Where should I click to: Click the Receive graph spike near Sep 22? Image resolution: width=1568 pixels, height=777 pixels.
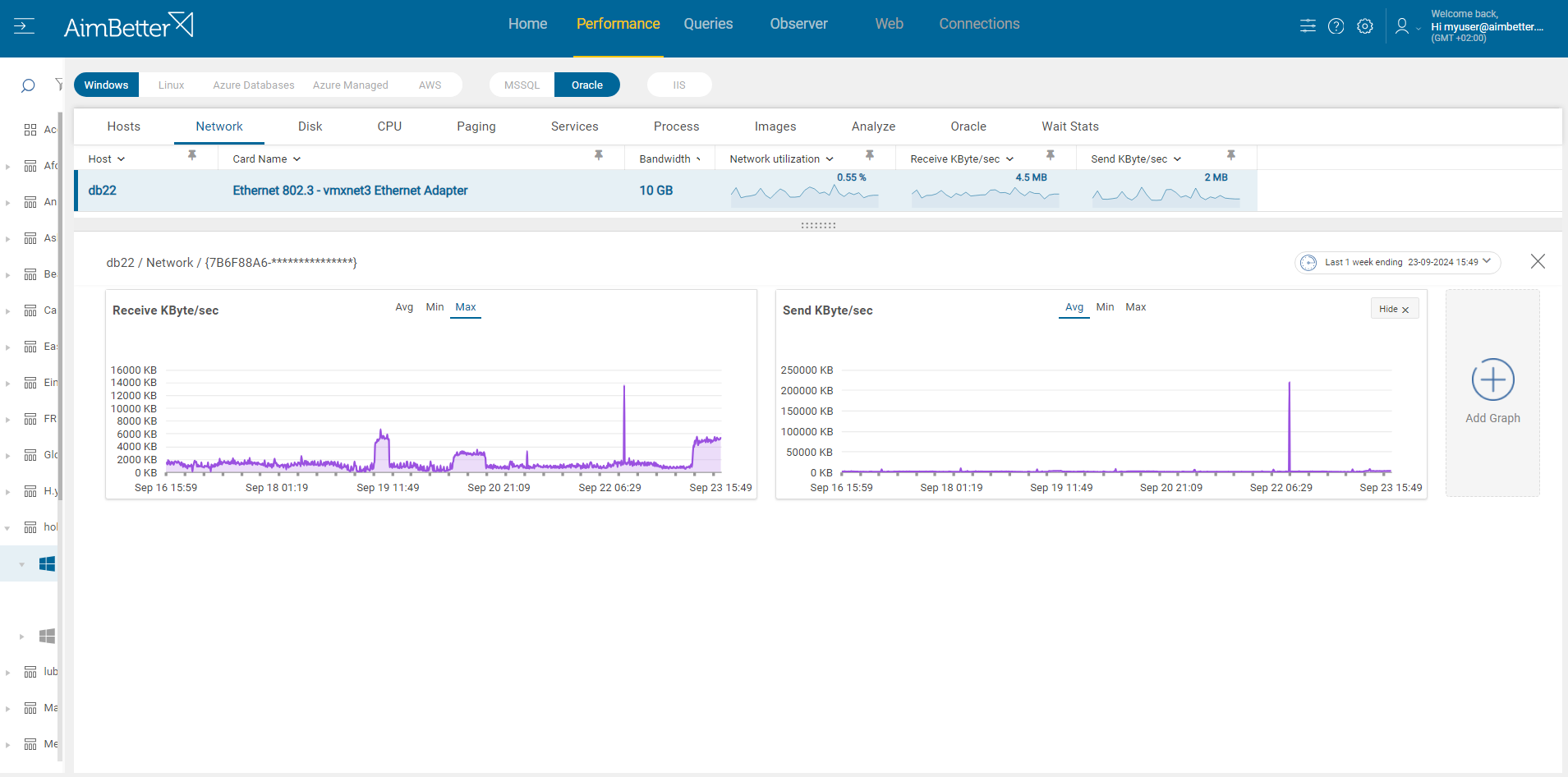tap(624, 425)
